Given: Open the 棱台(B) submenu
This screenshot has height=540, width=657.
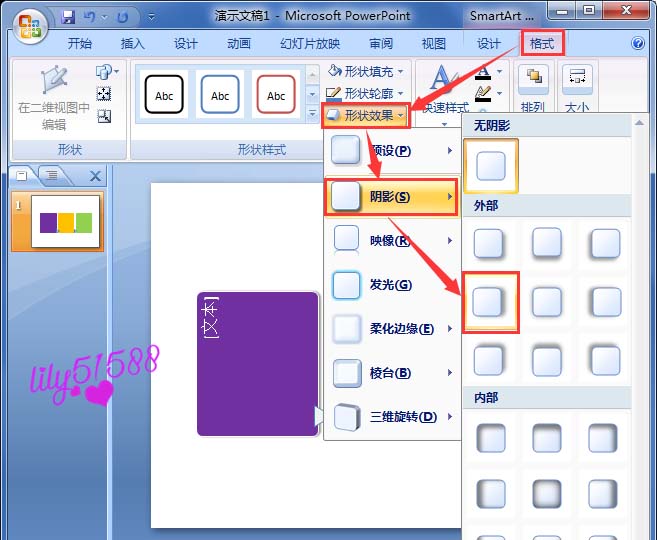Looking at the screenshot, I should tap(392, 373).
